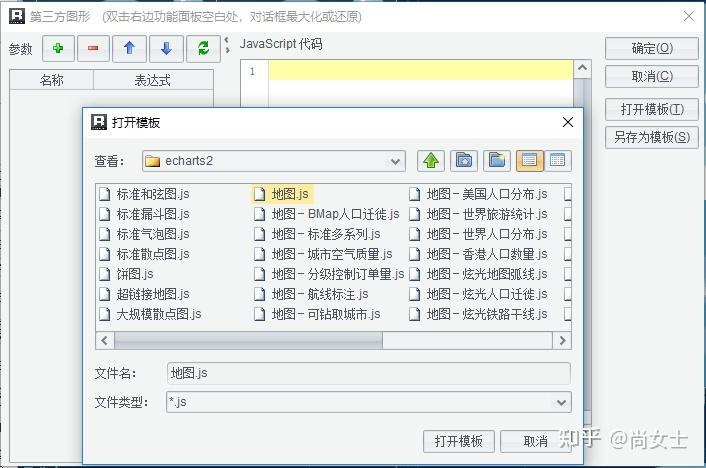The height and width of the screenshot is (468, 706).
Task: Add a parameter with the green plus icon
Action: tap(59, 49)
